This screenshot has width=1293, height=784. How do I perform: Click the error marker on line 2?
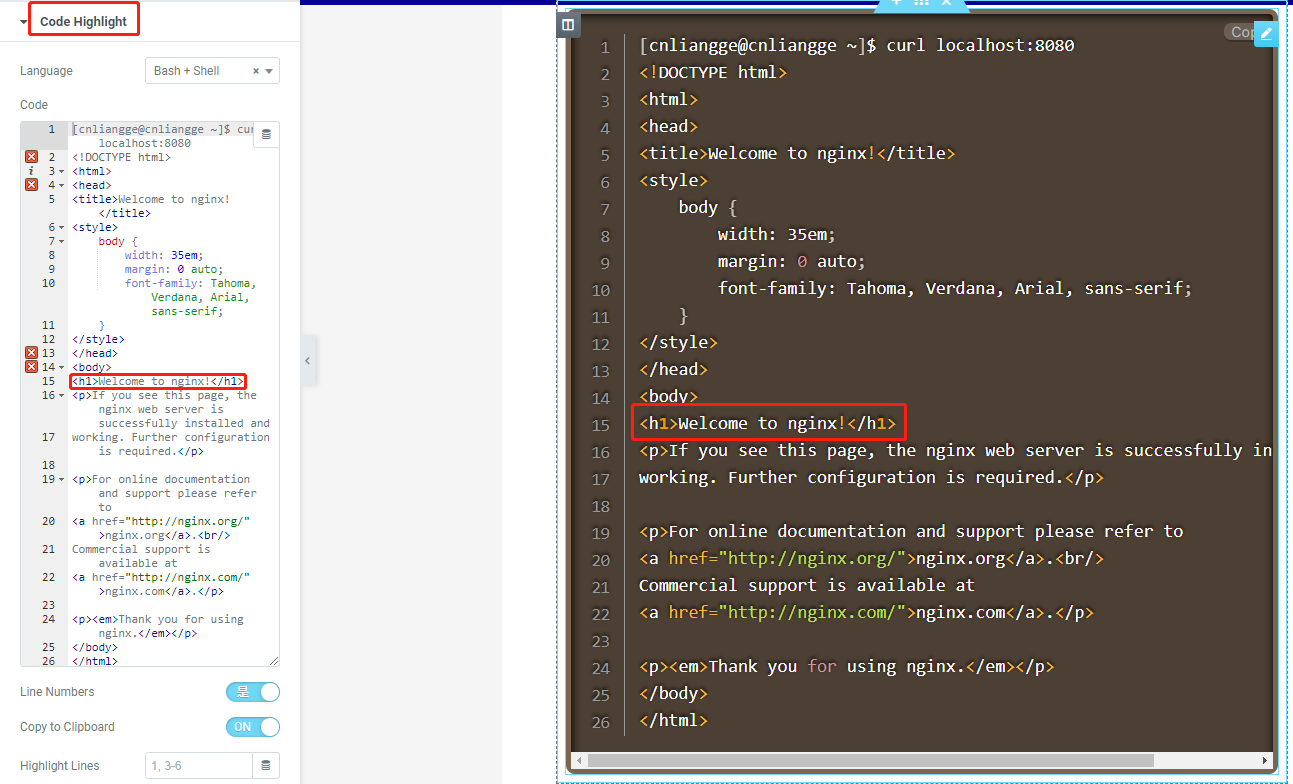click(x=31, y=157)
